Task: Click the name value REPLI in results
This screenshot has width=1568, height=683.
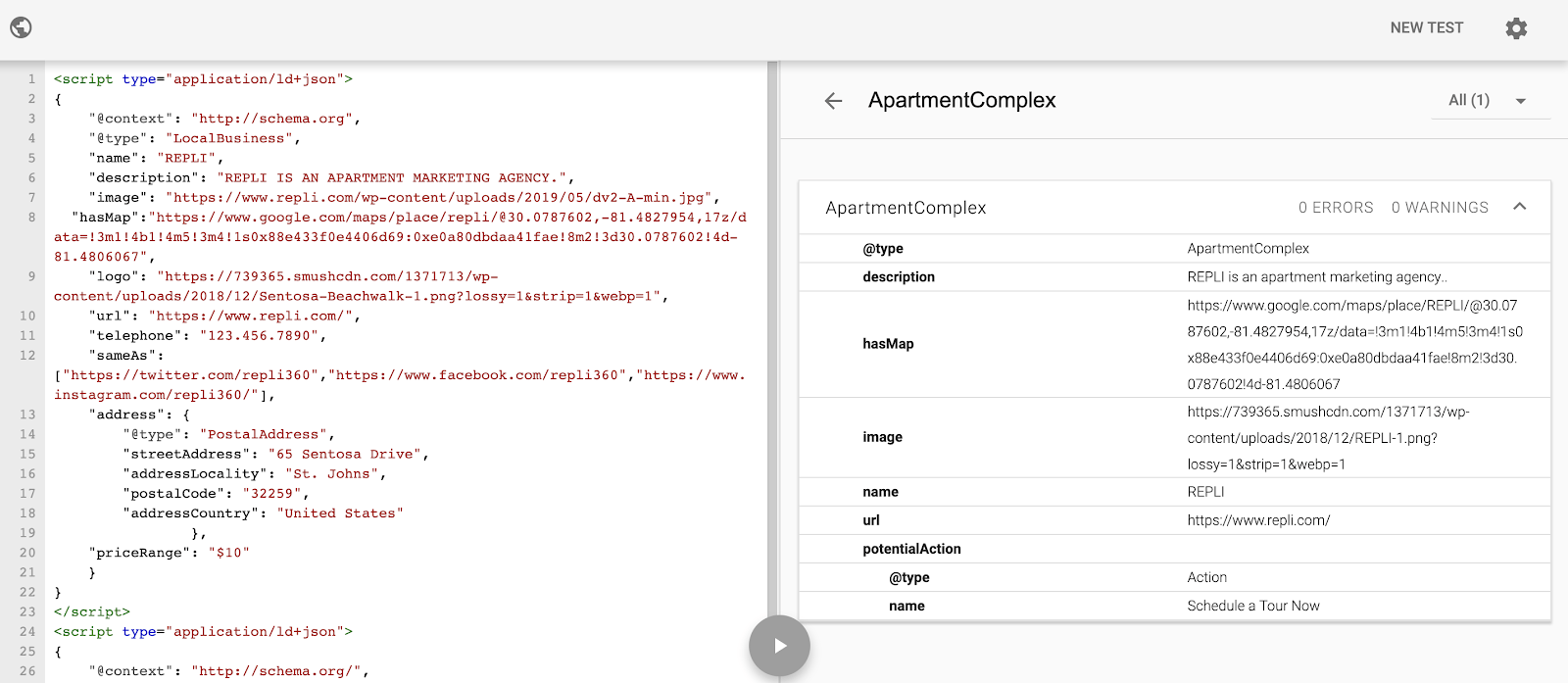Action: 1205,492
